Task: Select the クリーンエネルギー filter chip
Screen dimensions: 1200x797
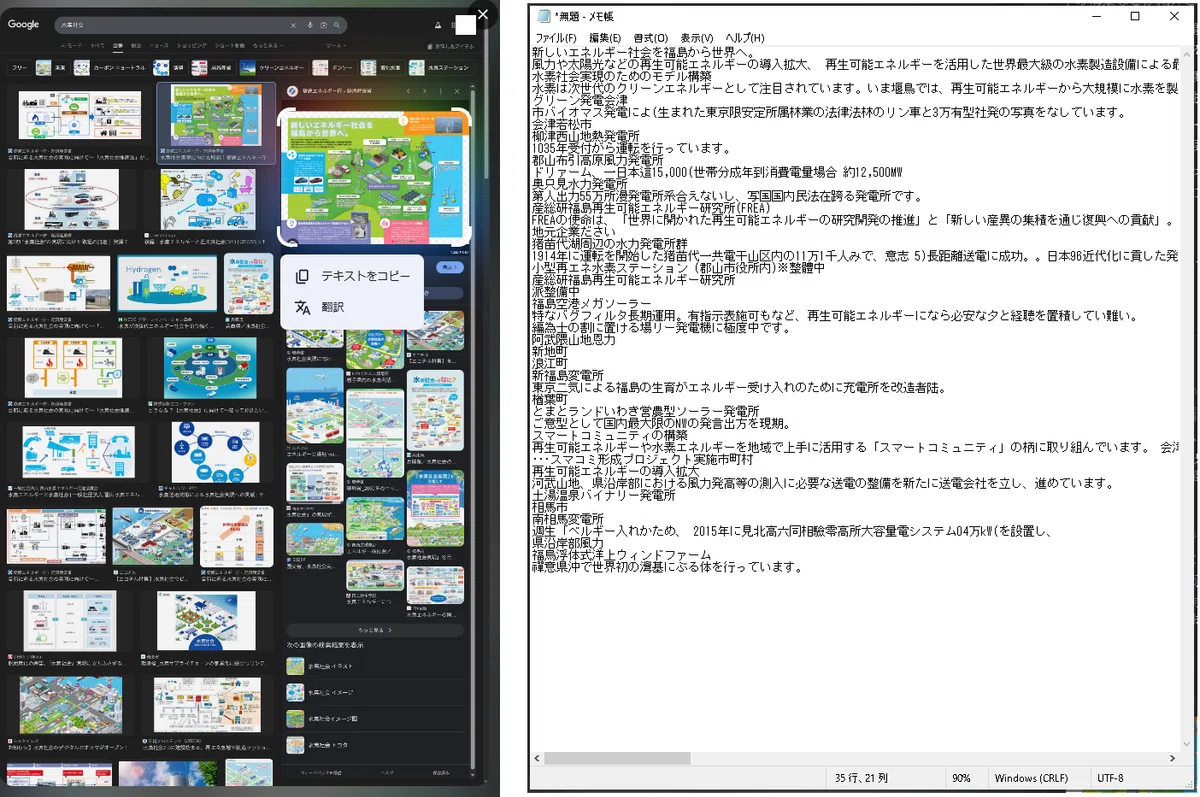Action: 273,68
